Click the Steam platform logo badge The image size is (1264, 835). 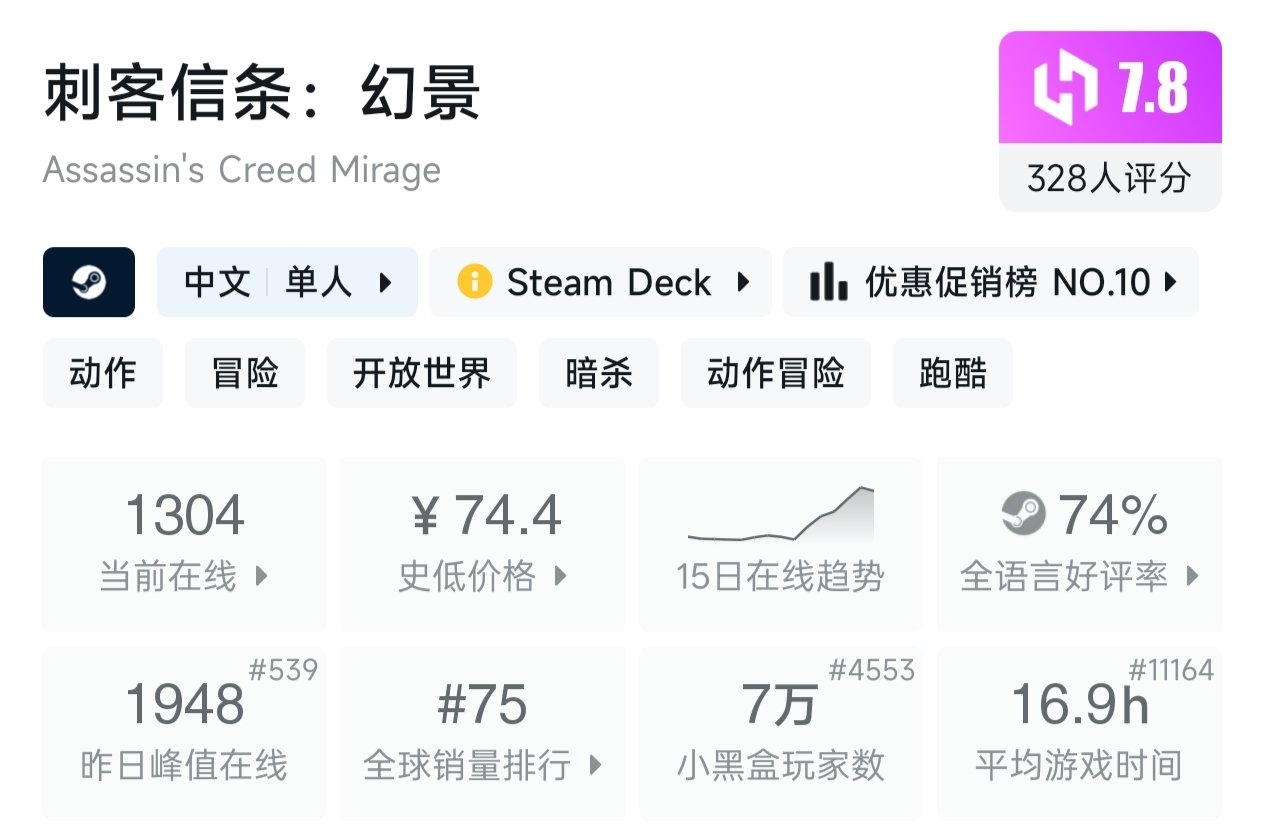(89, 282)
